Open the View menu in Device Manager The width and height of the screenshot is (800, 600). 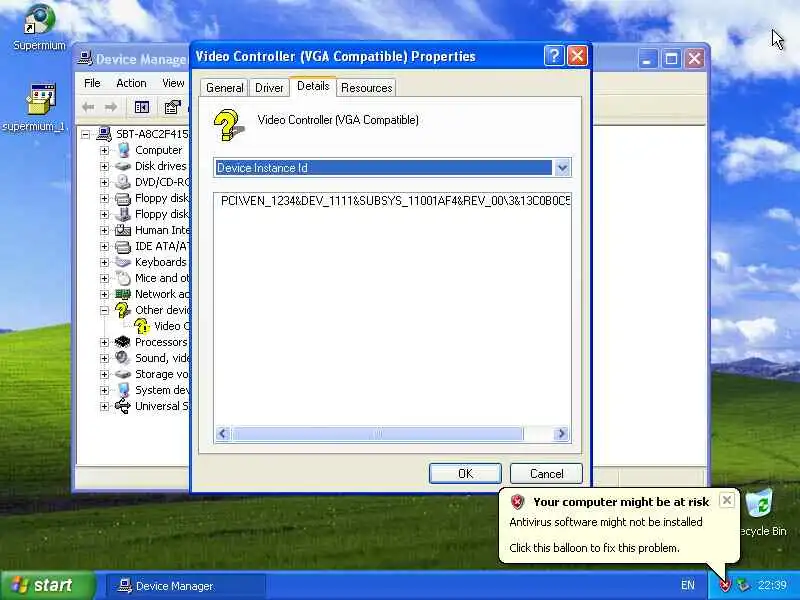pos(173,83)
